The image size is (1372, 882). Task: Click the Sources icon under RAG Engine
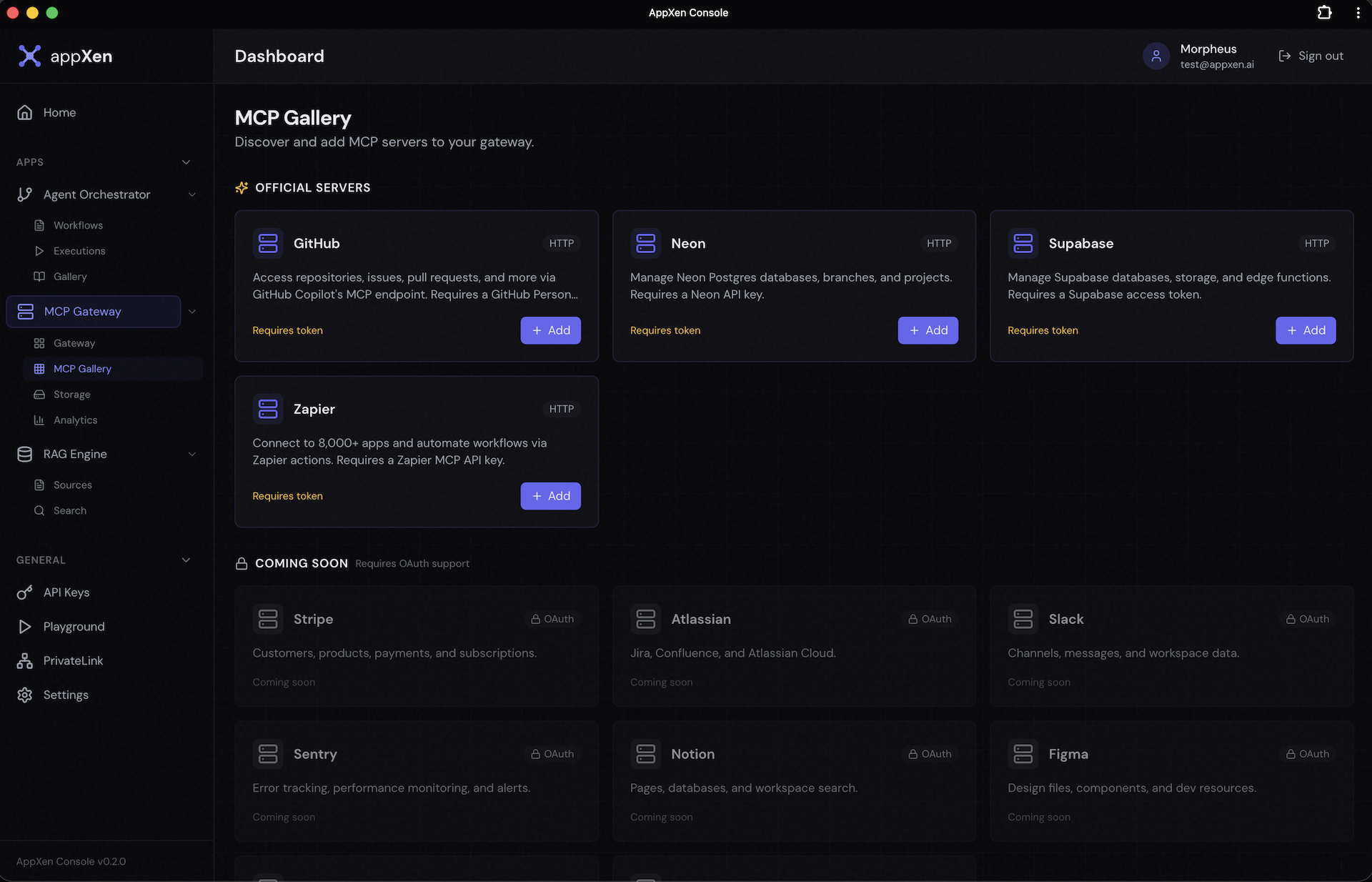point(39,485)
